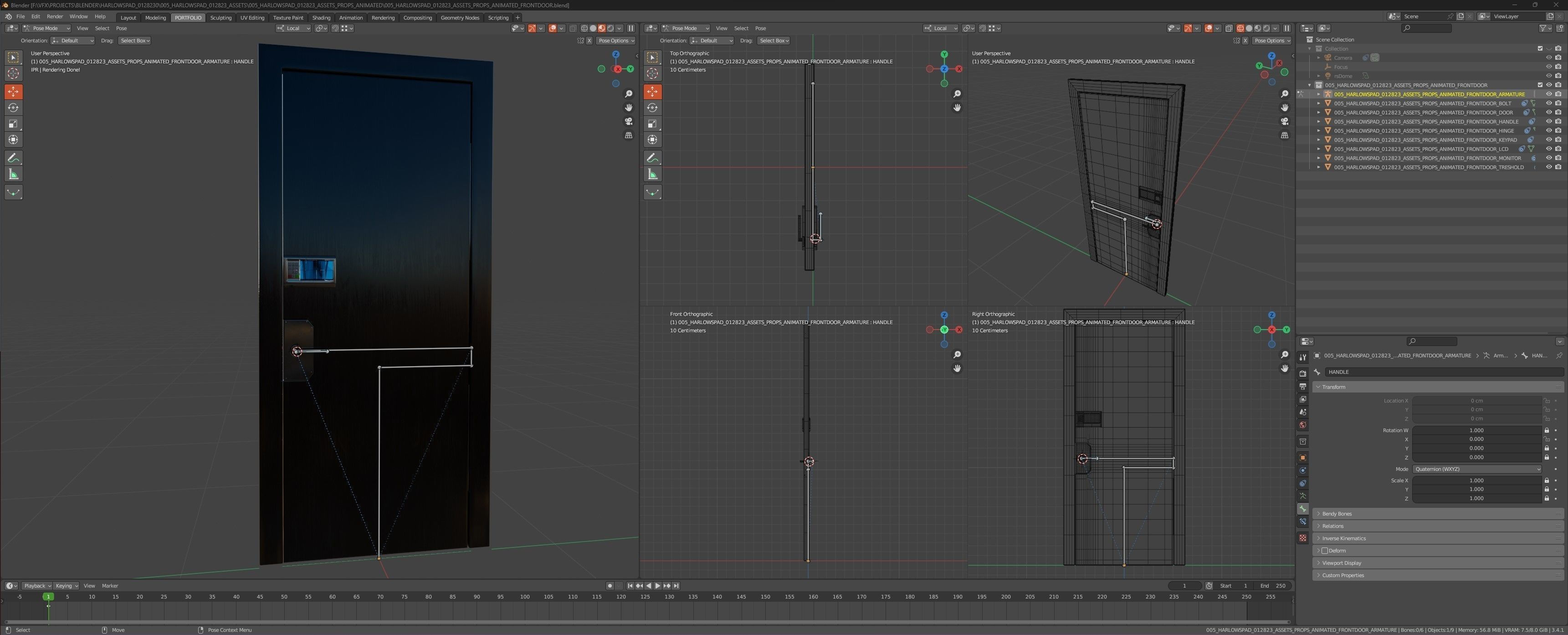1568x635 pixels.
Task: Switch to Geometry Nodes workspace tab
Action: (x=460, y=18)
